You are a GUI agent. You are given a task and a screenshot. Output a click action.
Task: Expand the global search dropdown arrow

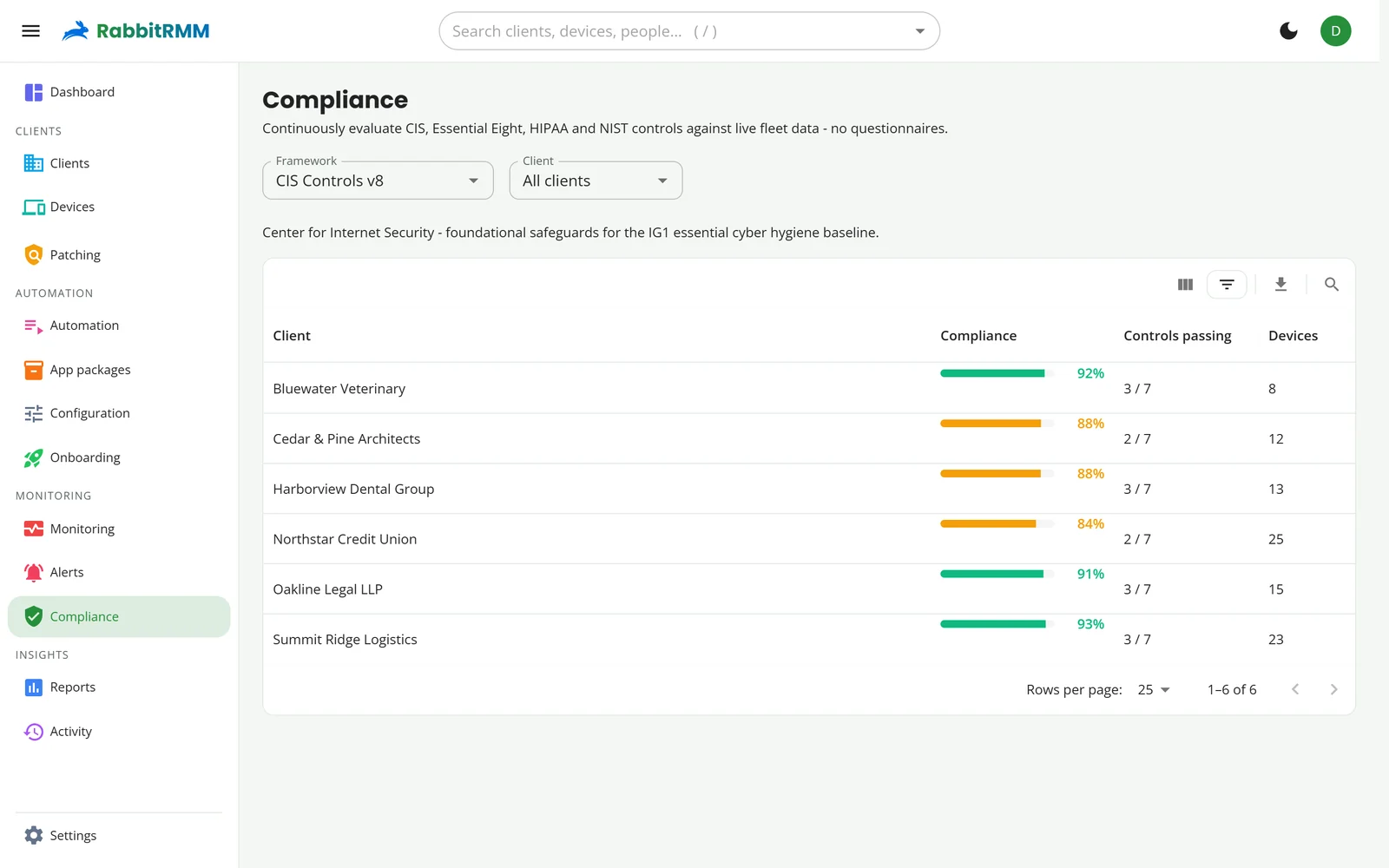click(919, 31)
